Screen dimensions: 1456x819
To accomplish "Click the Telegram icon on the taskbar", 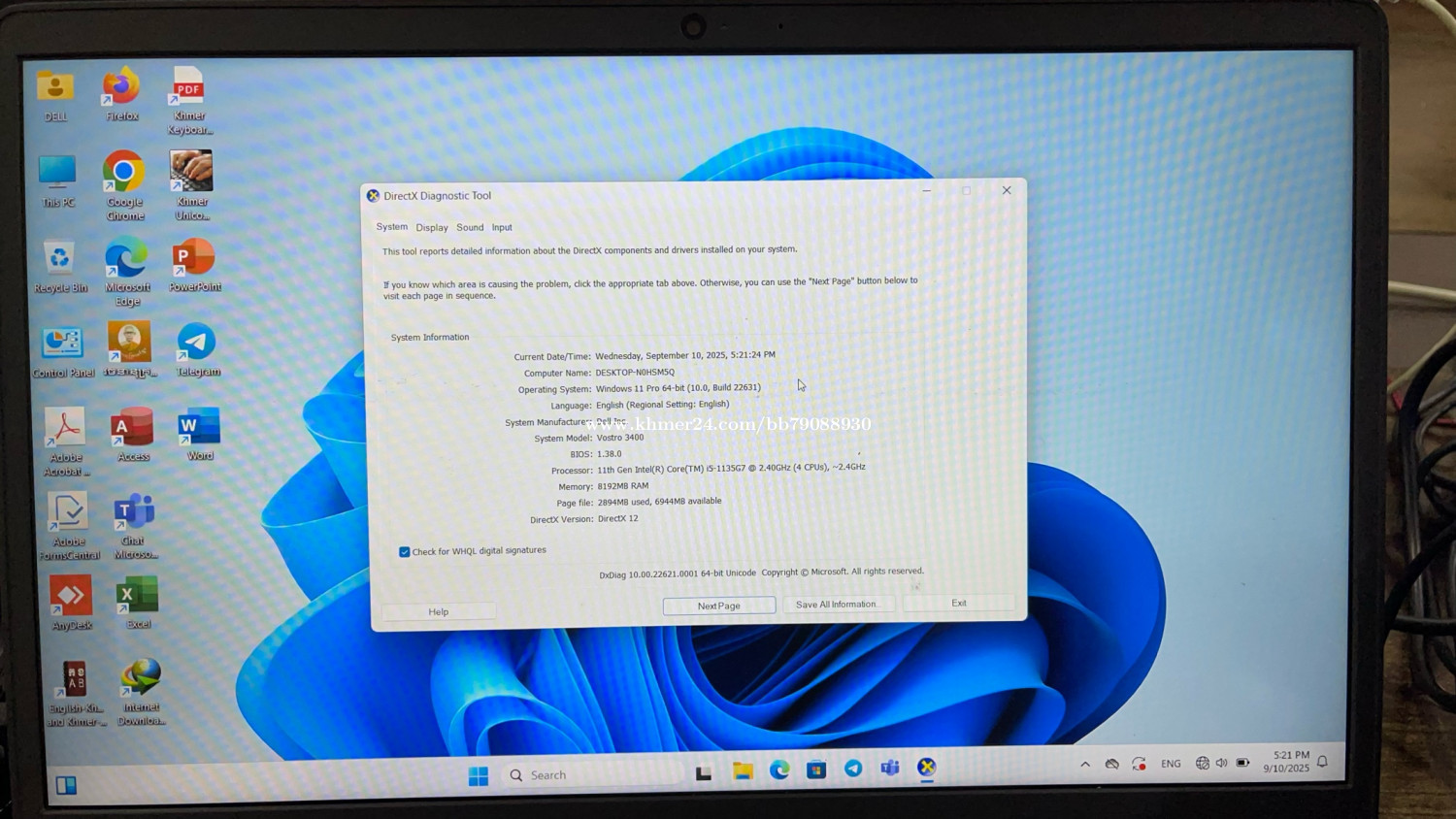I will (x=853, y=769).
